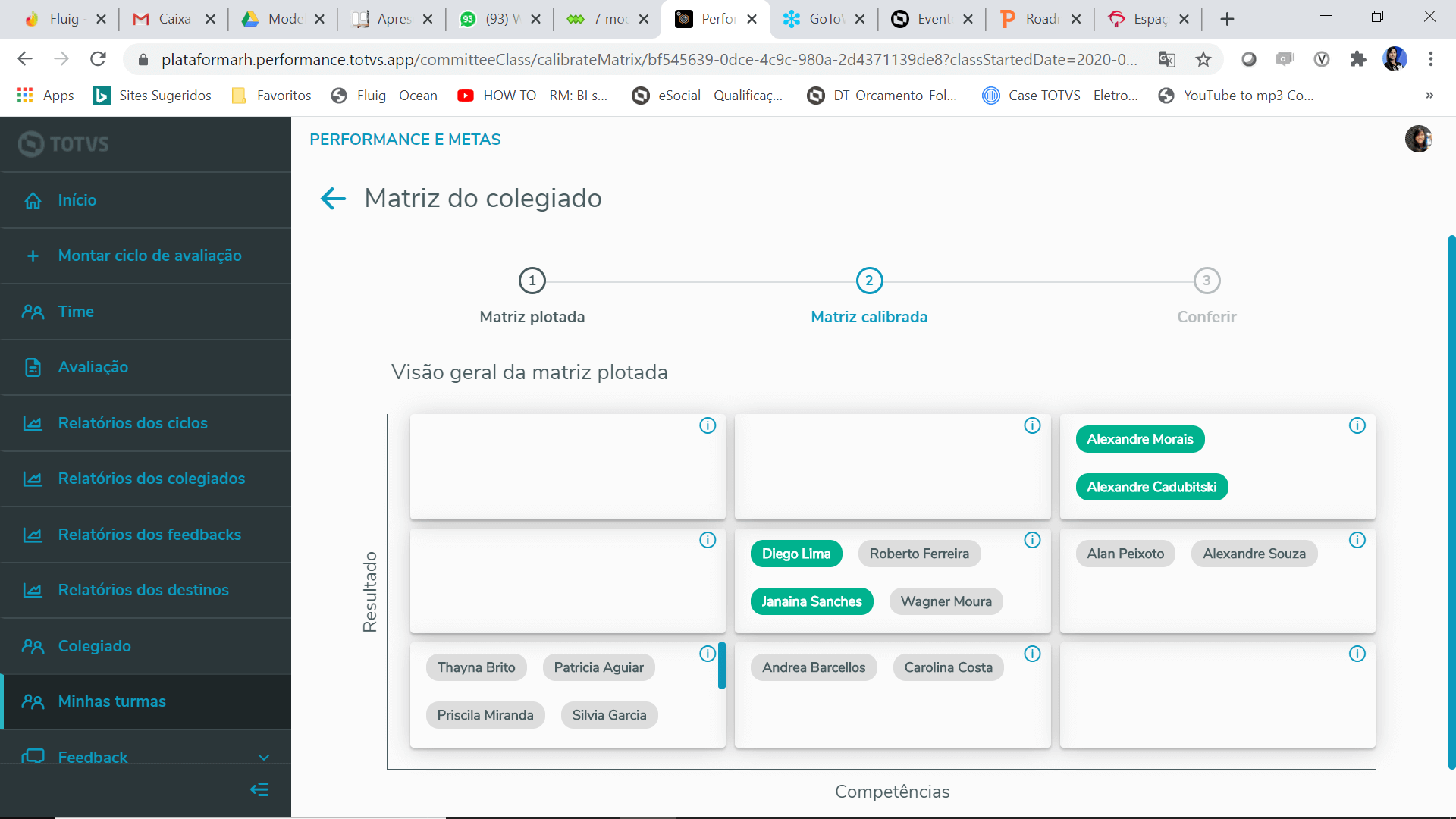
Task: Select the Priscila Miranda chip
Action: (x=485, y=715)
